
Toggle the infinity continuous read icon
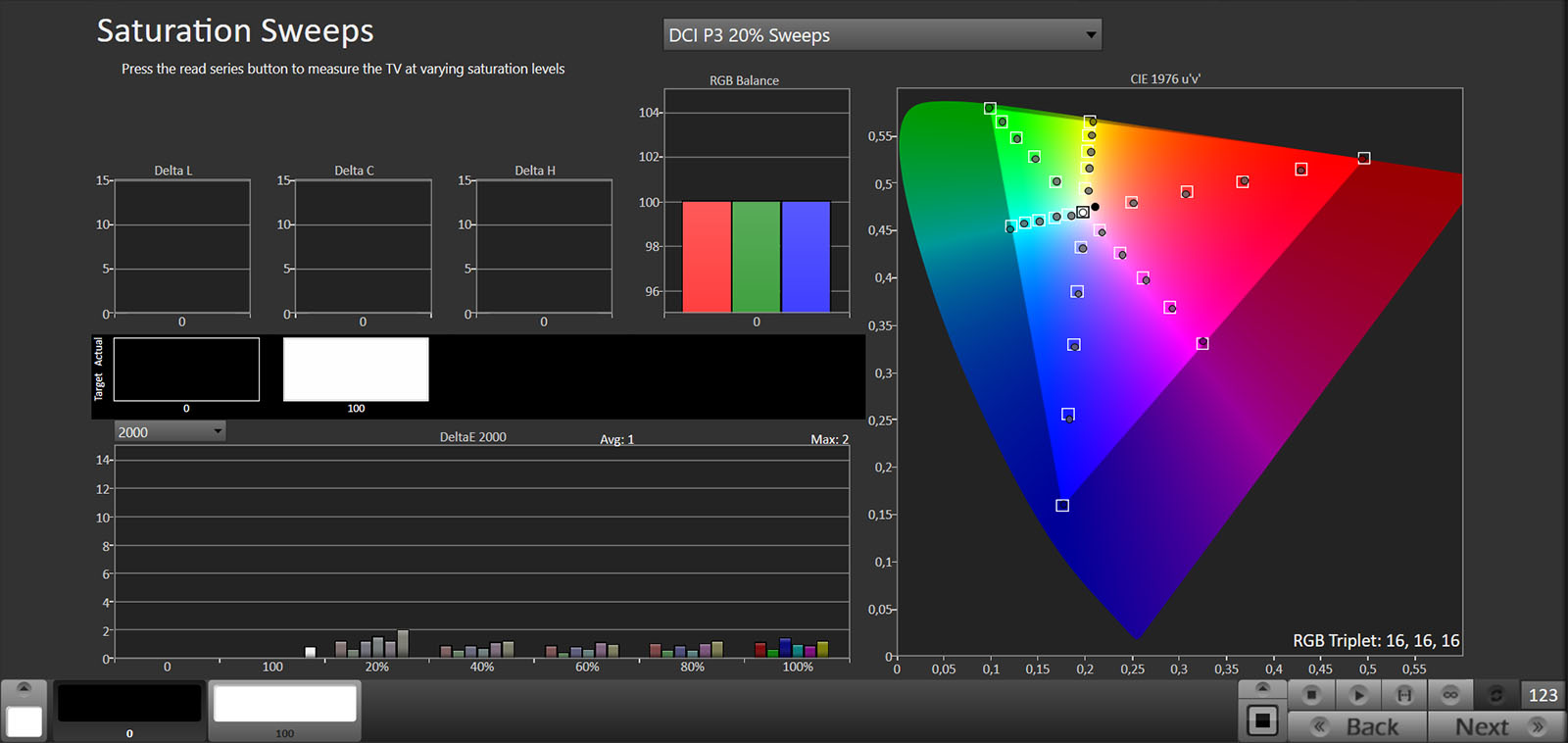pos(1450,695)
